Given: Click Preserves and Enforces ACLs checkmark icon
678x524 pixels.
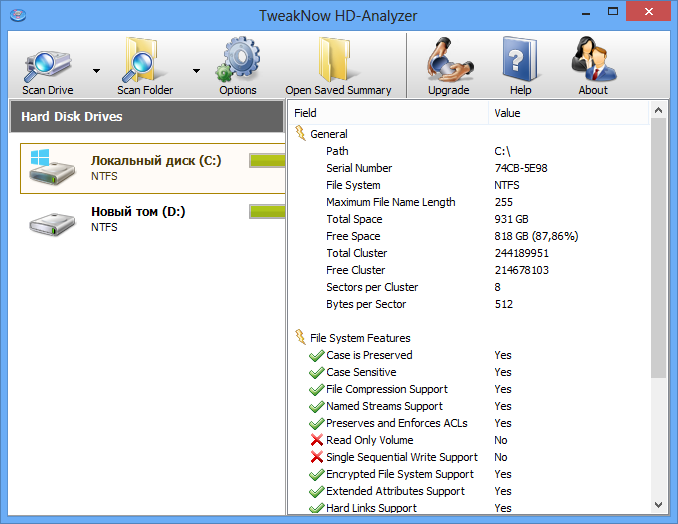Looking at the screenshot, I should [x=317, y=423].
